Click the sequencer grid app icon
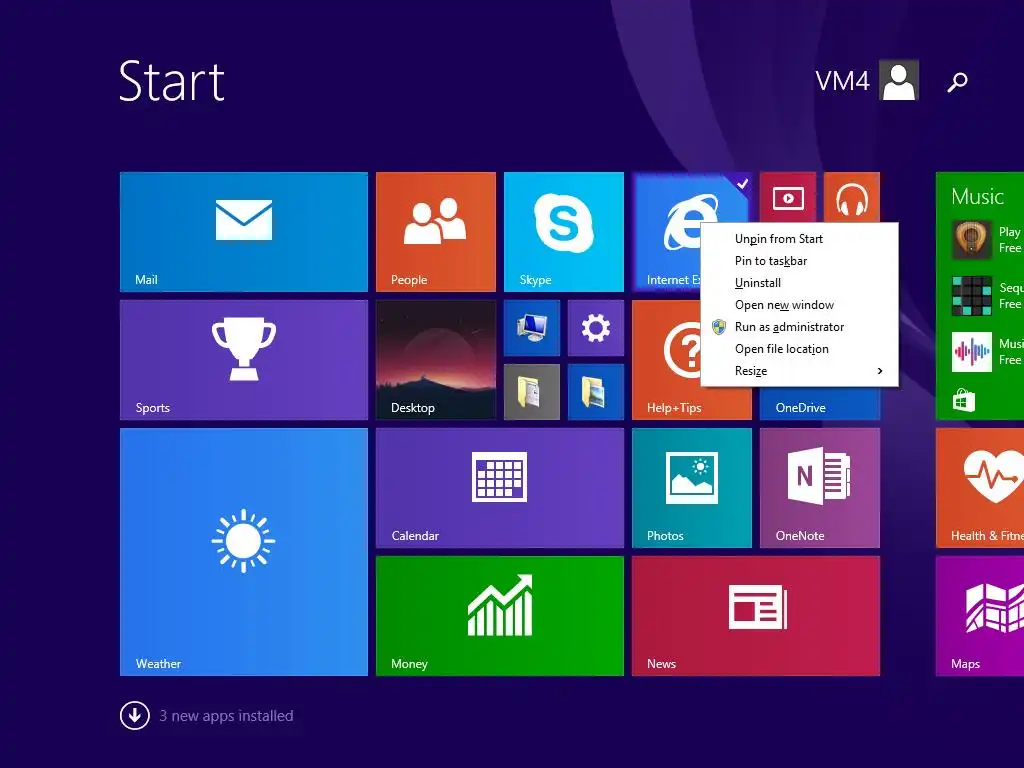The image size is (1024, 768). (972, 296)
